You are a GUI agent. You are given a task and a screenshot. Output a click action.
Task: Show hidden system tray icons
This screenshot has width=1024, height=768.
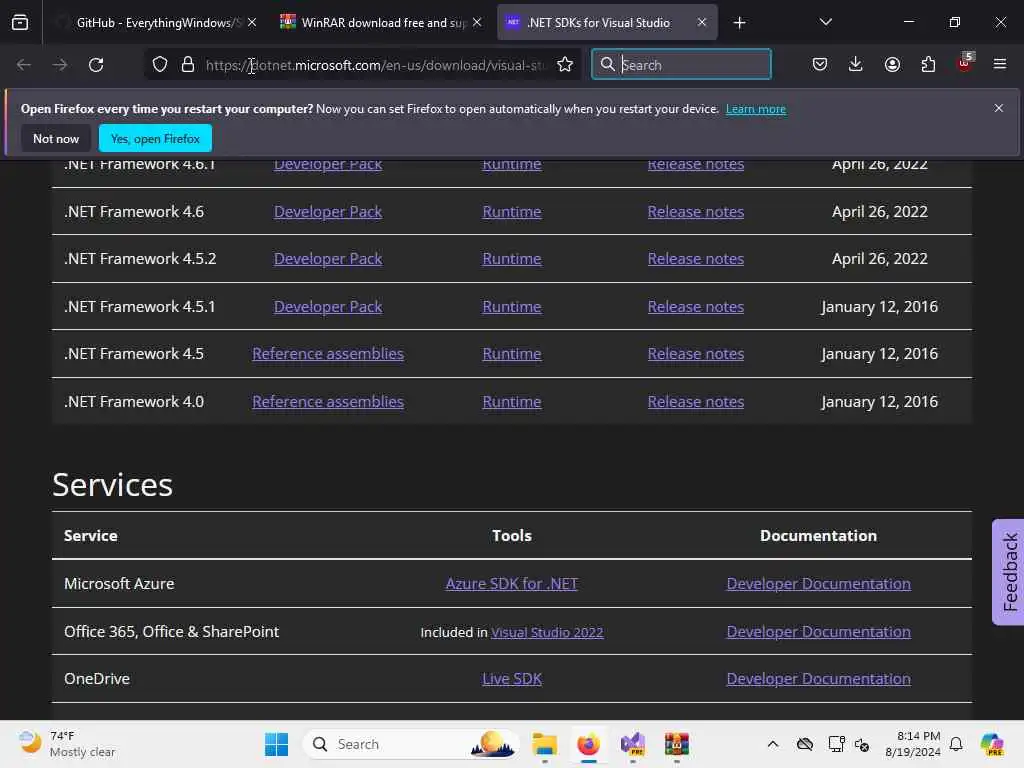point(773,744)
